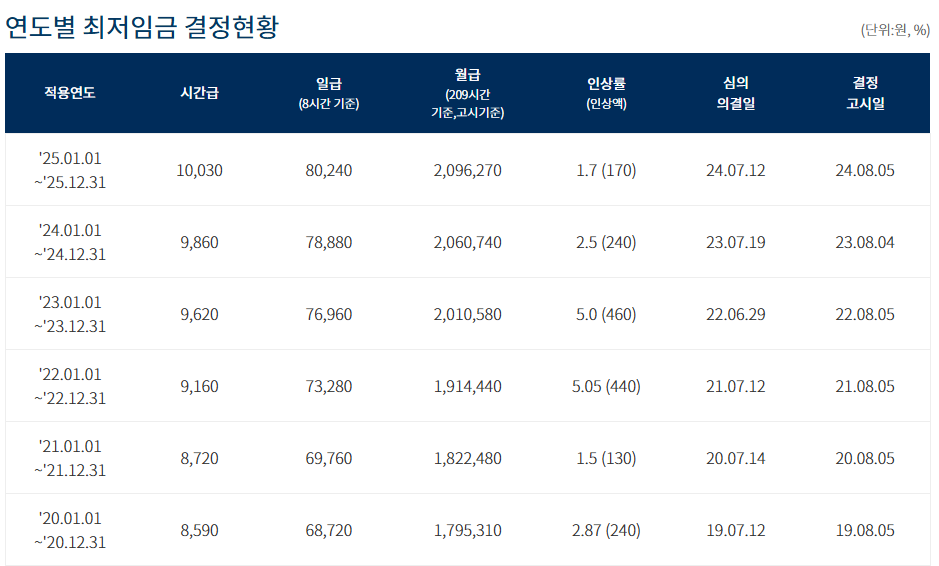Select the hourly wage 9,160 cell
Viewport: 939px width, 566px height.
[199, 386]
